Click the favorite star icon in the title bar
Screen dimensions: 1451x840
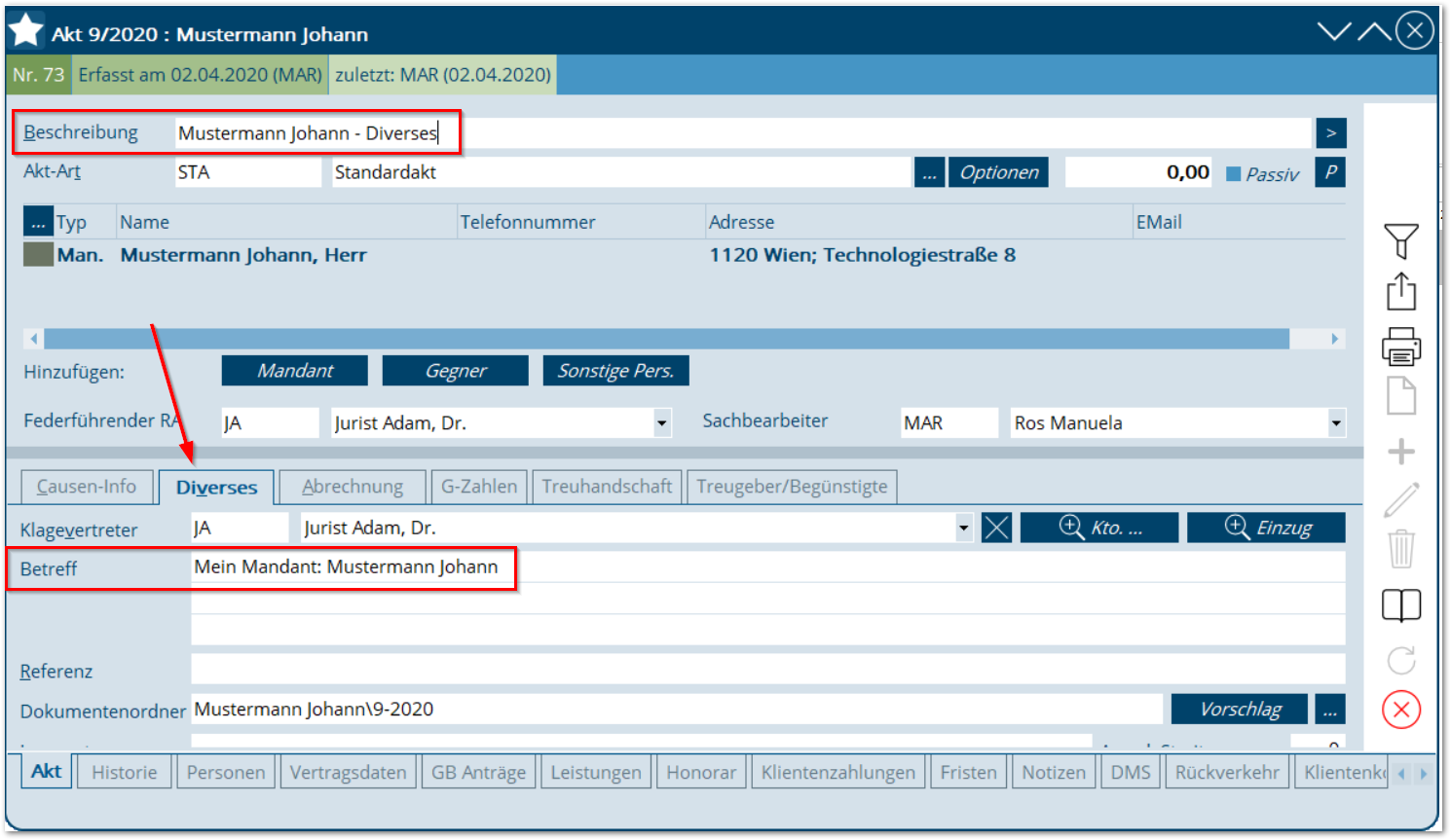tap(25, 30)
